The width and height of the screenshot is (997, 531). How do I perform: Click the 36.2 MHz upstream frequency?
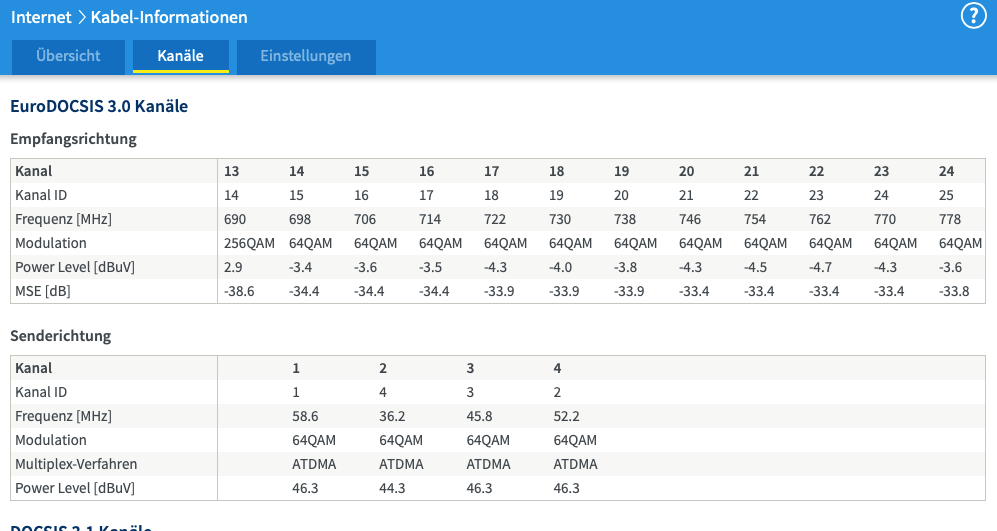coord(392,416)
